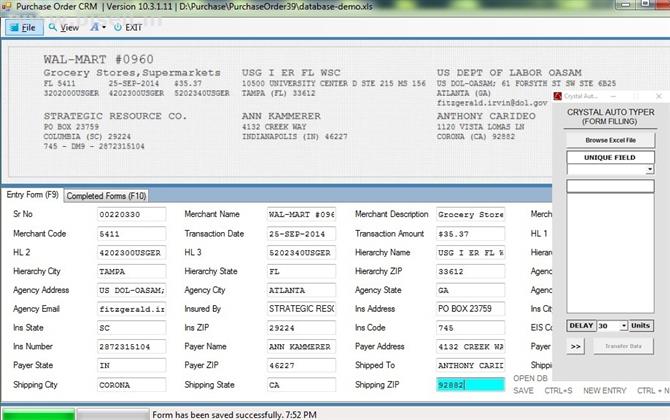Click the Agency City field ATLANTA
Viewport: 670px width, 420px height.
301,290
